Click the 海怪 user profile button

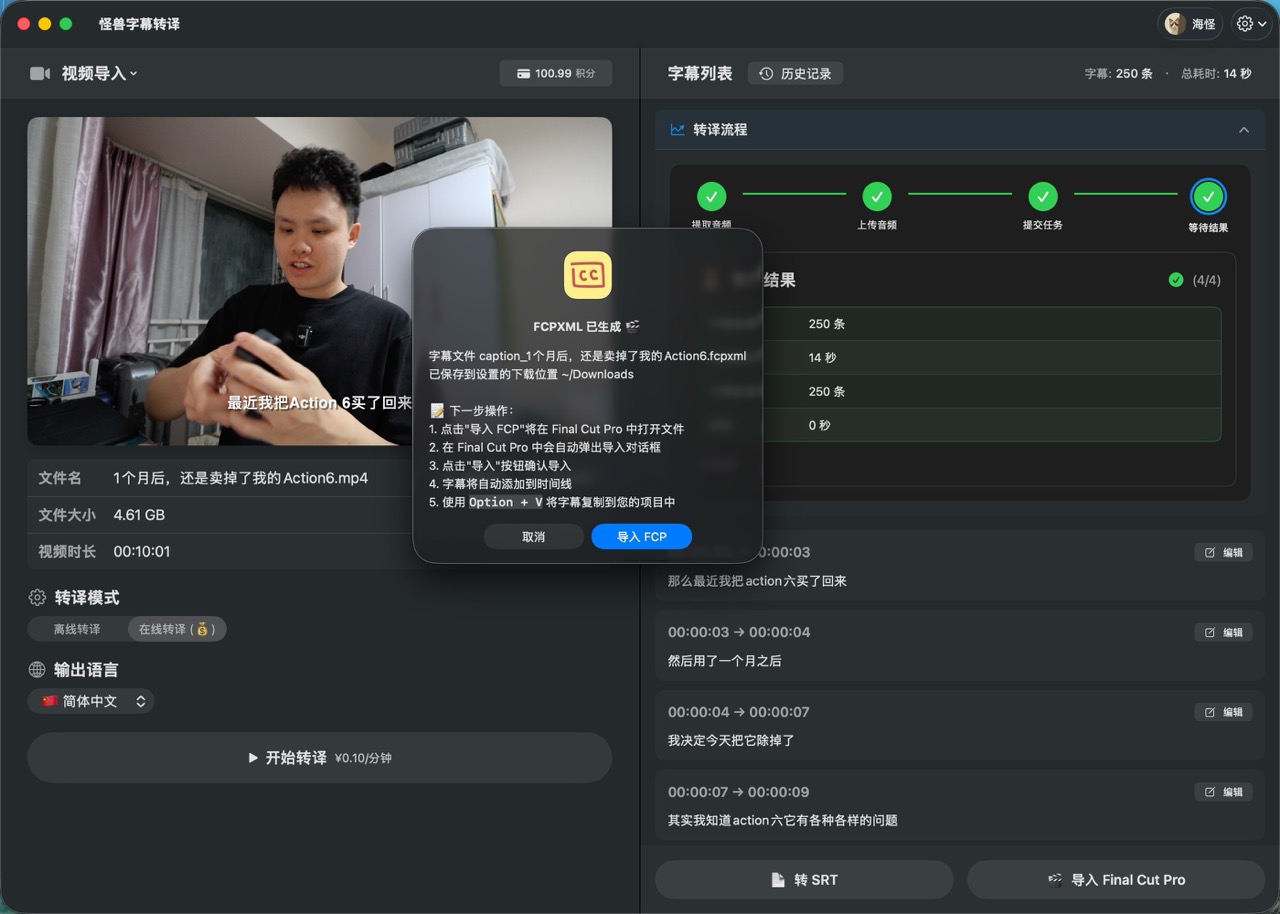pyautogui.click(x=1190, y=24)
